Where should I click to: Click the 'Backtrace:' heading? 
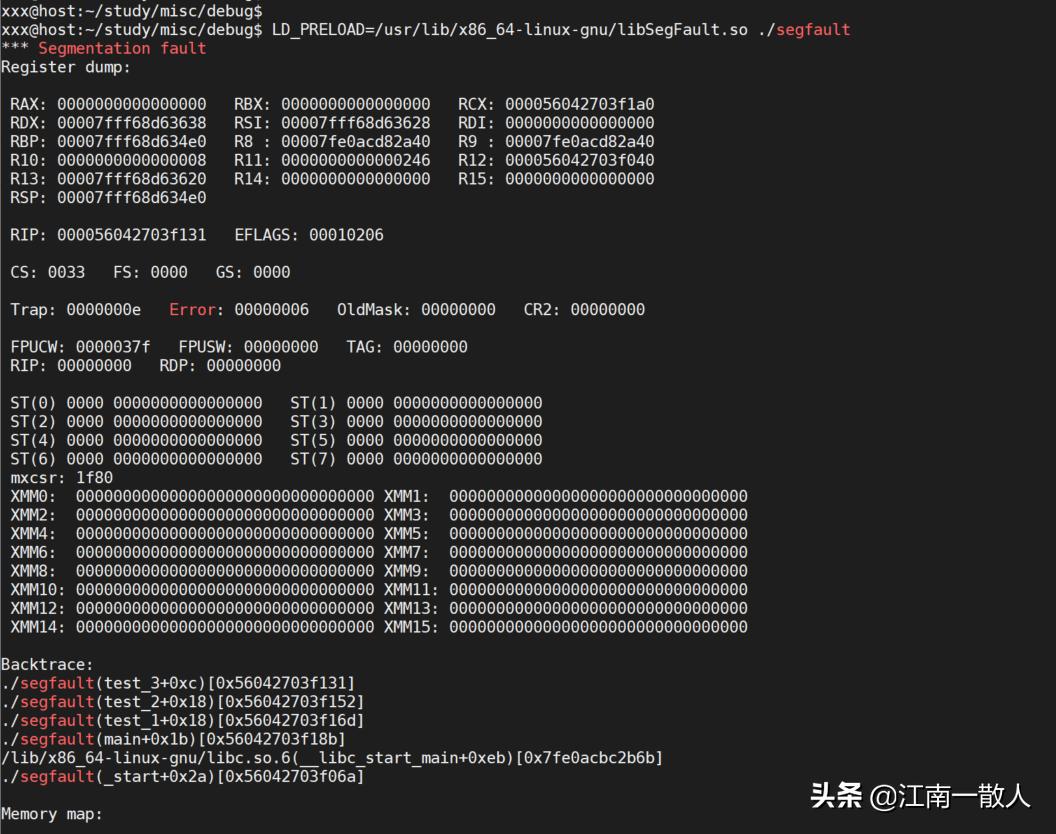pos(47,665)
